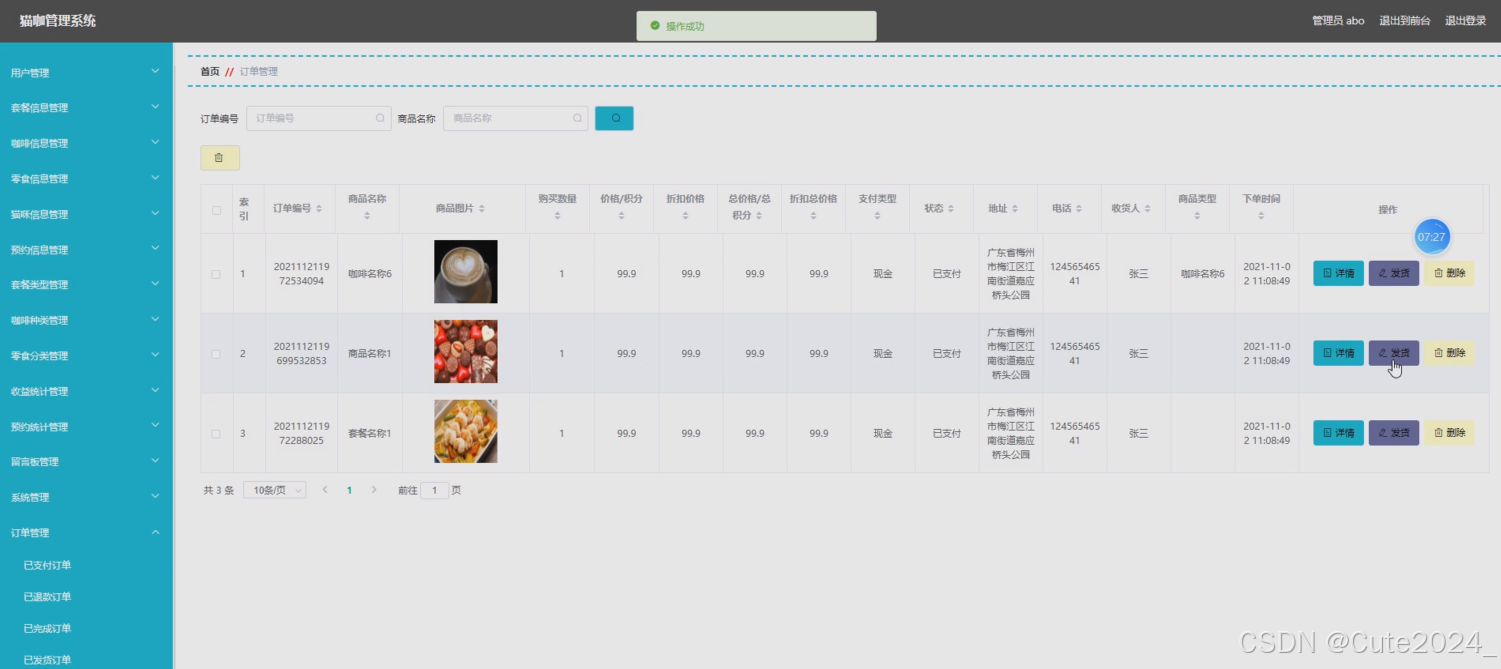The height and width of the screenshot is (669, 1501).
Task: Sort by 支付类型 column sort arrows
Action: pos(877,216)
